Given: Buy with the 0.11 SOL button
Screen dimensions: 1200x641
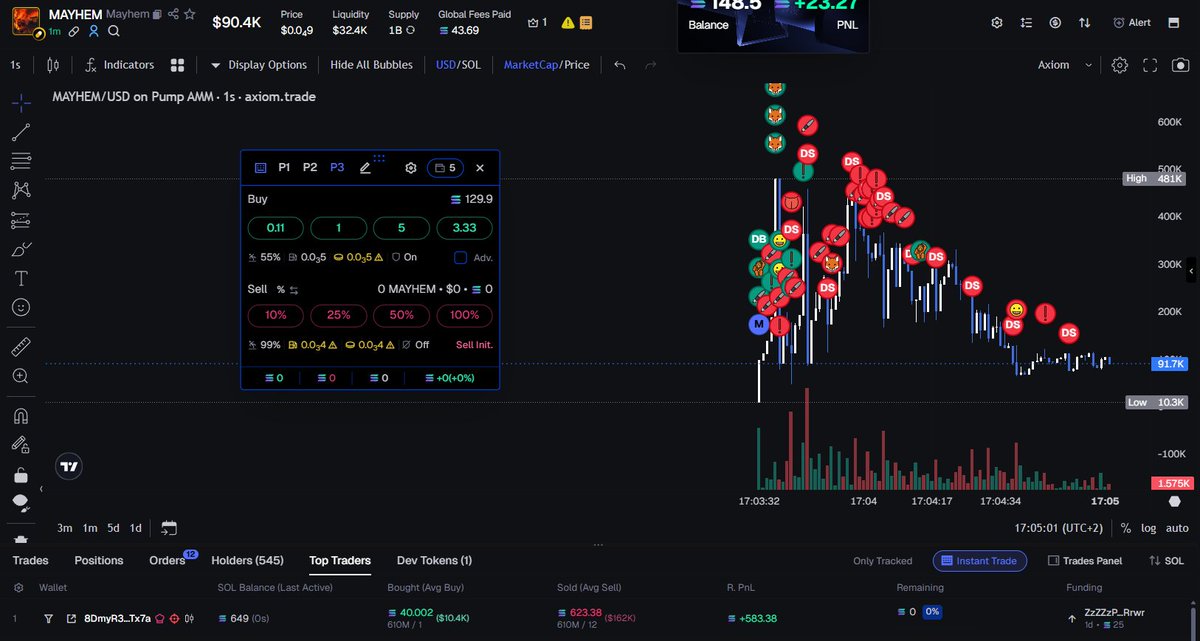Looking at the screenshot, I should coord(276,228).
